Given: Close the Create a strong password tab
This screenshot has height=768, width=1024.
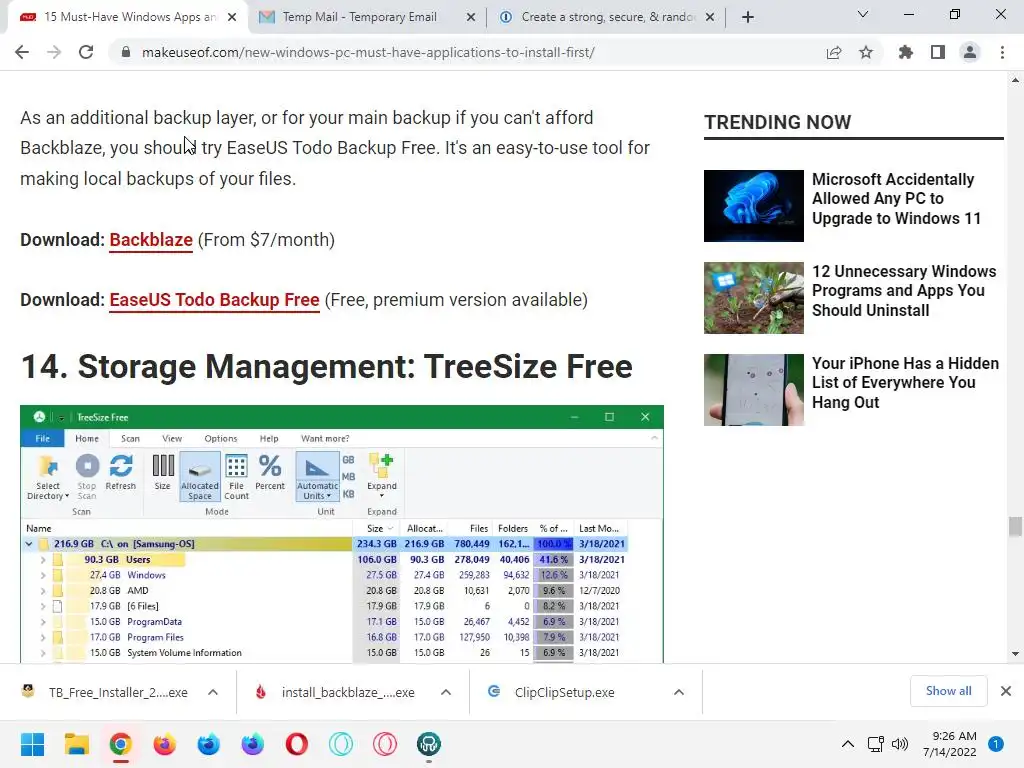Looking at the screenshot, I should coord(711,18).
